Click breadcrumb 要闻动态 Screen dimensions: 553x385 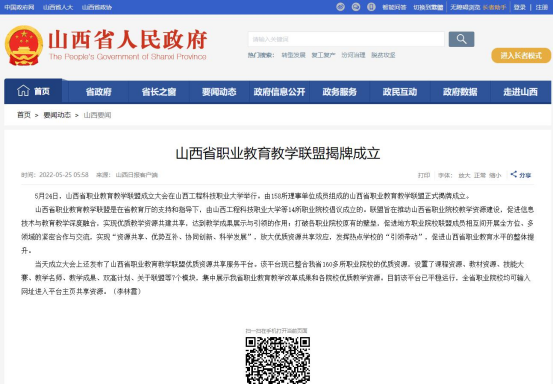[57, 115]
